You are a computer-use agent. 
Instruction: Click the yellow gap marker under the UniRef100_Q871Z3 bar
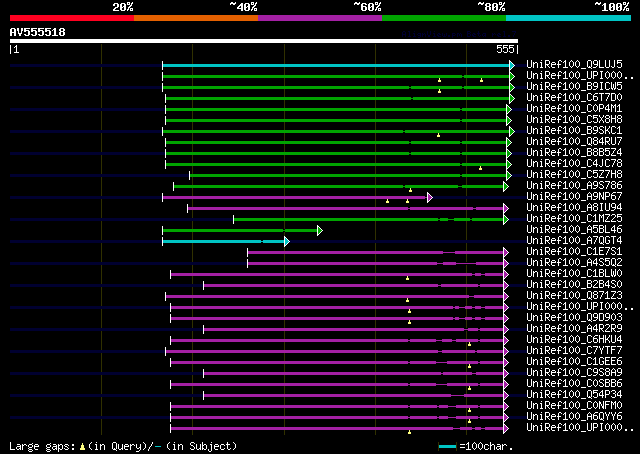pos(407,300)
